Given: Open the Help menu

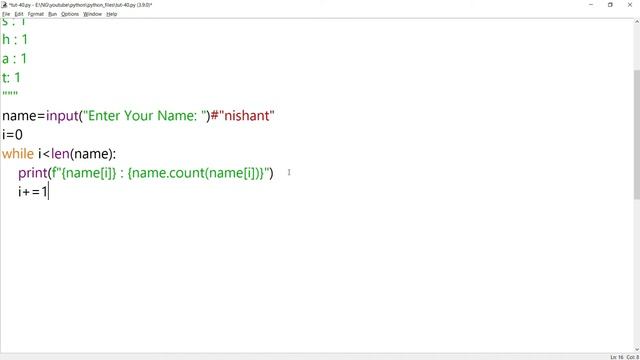Looking at the screenshot, I should (x=111, y=14).
